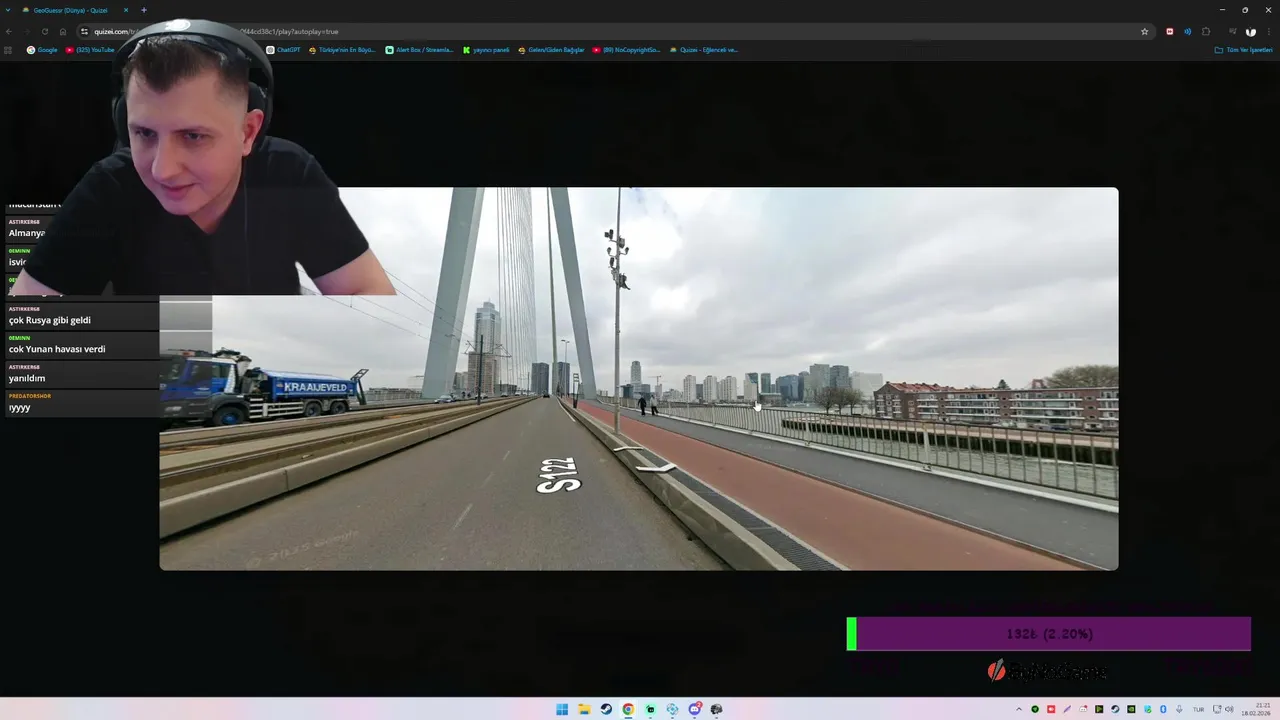Viewport: 1280px width, 720px height.
Task: Click chat message 'Almanya'
Action: click(x=27, y=233)
